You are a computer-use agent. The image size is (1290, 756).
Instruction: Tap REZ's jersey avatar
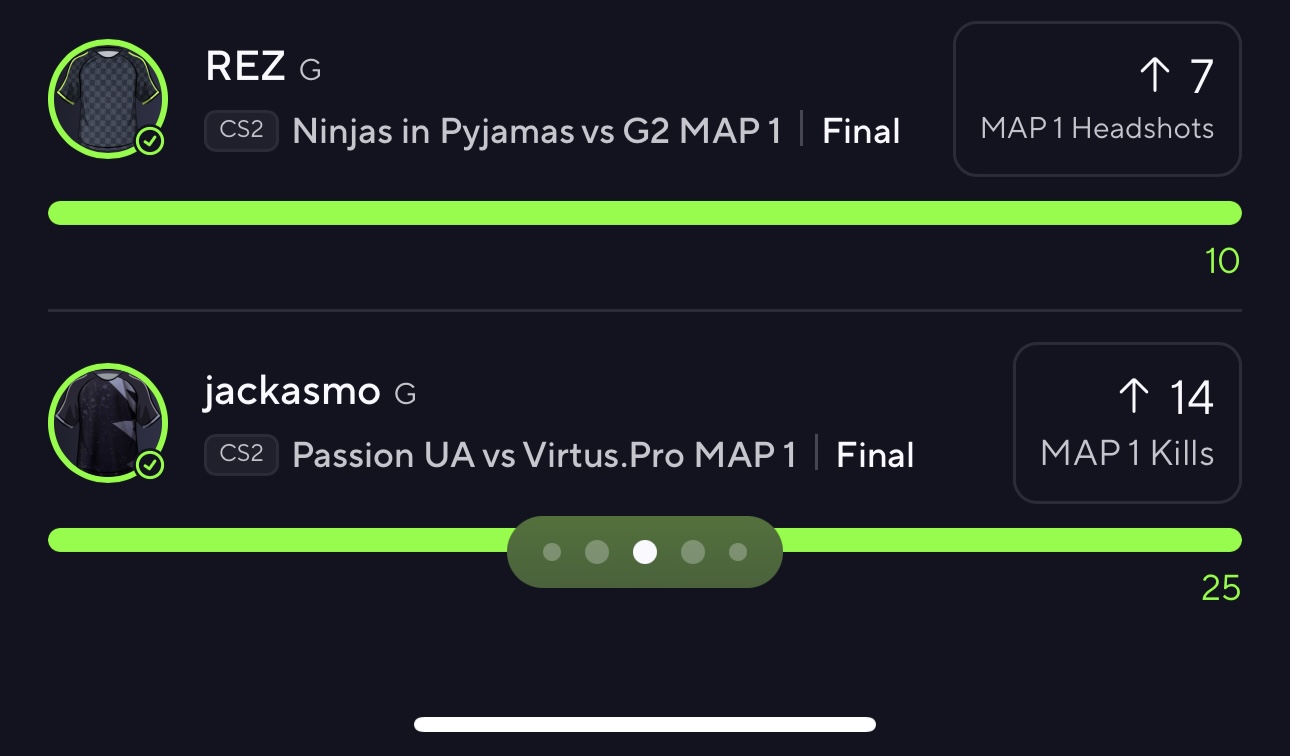pos(107,98)
